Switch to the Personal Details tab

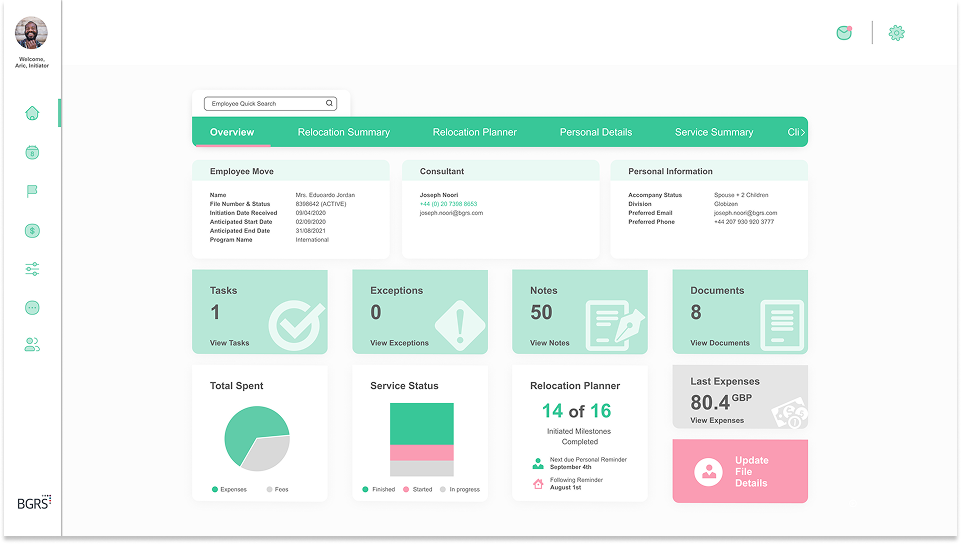(x=596, y=132)
